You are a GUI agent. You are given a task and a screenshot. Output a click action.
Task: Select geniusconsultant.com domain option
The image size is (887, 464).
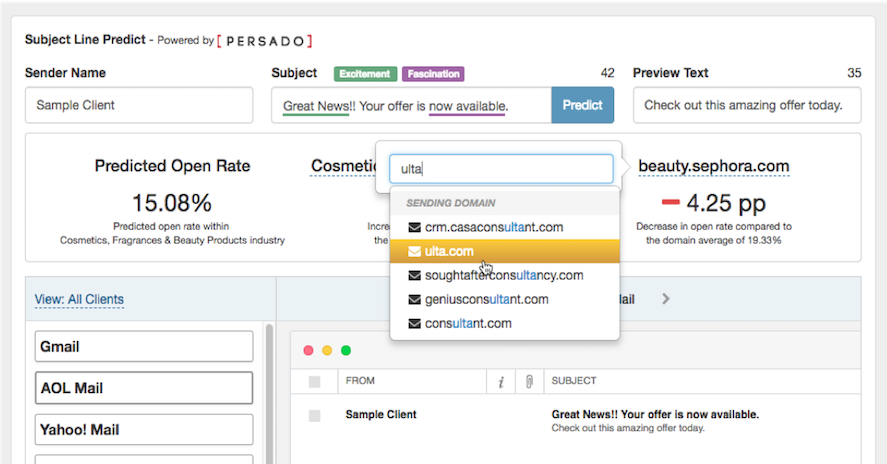tap(505, 299)
